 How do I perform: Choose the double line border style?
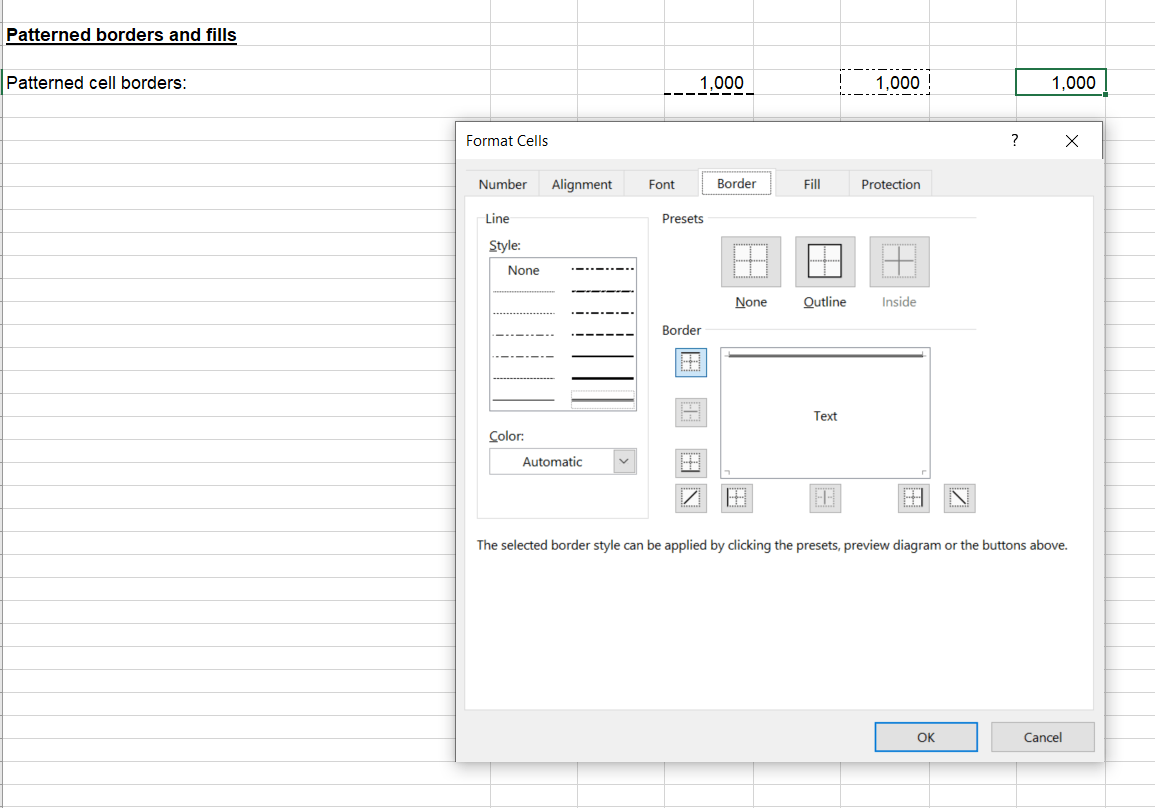[602, 400]
